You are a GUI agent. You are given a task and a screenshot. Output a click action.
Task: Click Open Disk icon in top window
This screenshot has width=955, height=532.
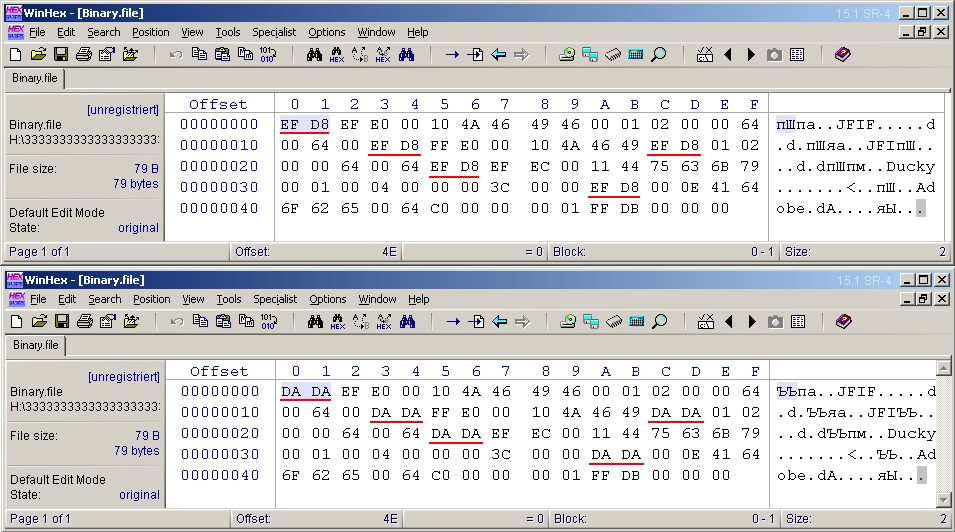567,55
